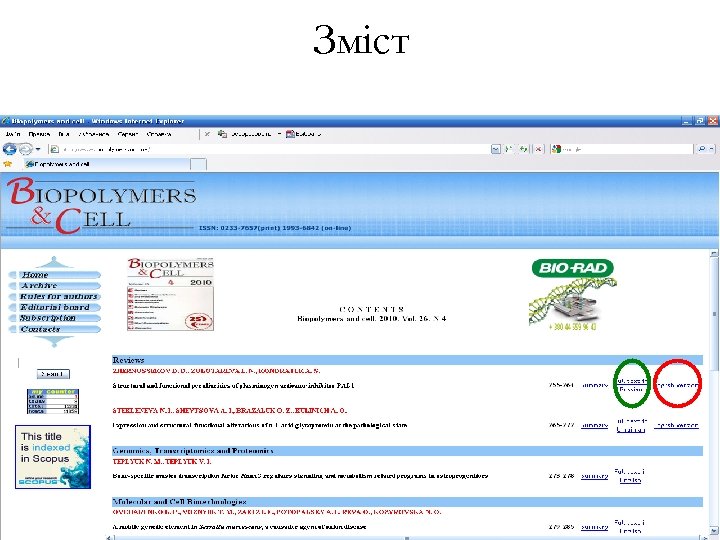Click the visitor counter widget

point(53,401)
